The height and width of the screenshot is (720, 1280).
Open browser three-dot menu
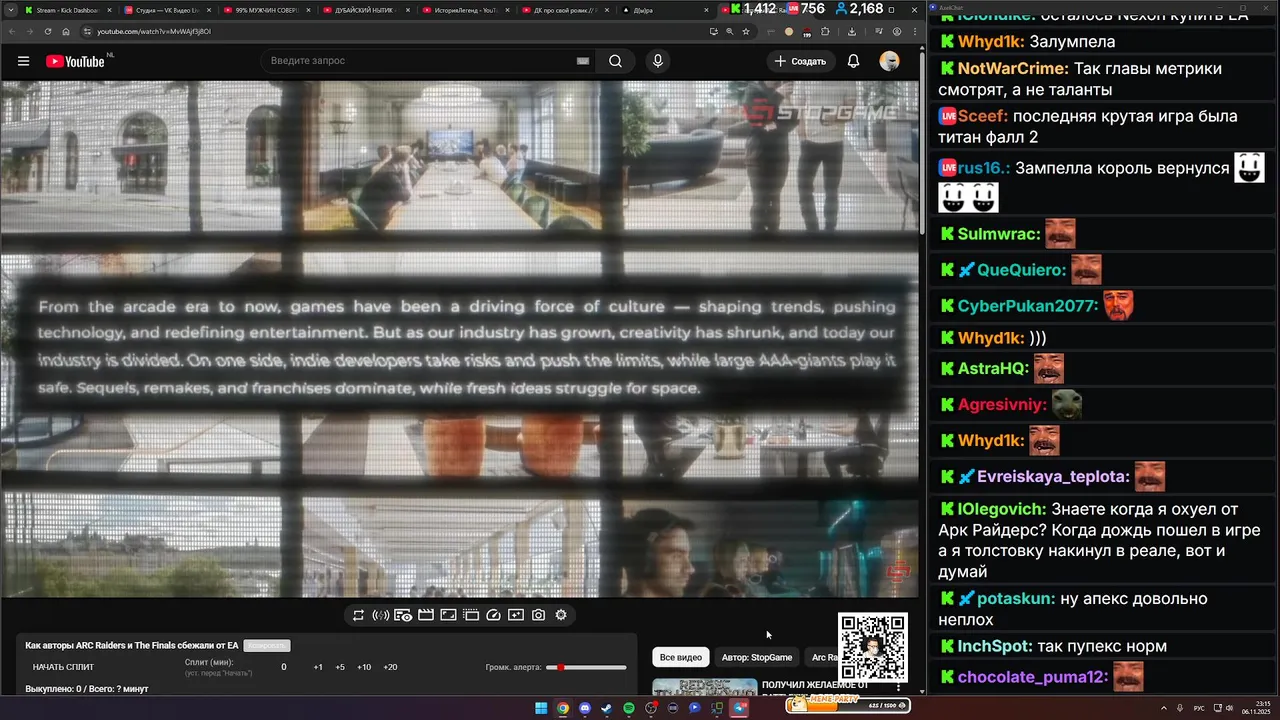tap(914, 31)
